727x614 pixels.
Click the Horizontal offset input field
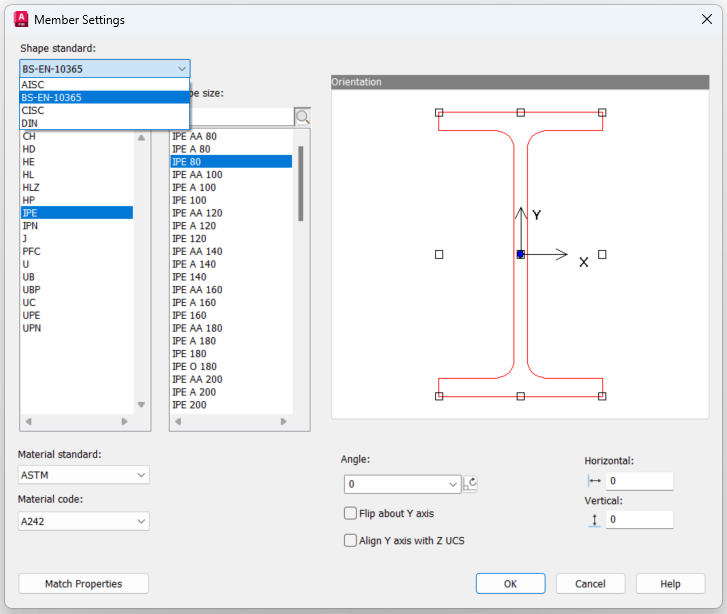639,481
